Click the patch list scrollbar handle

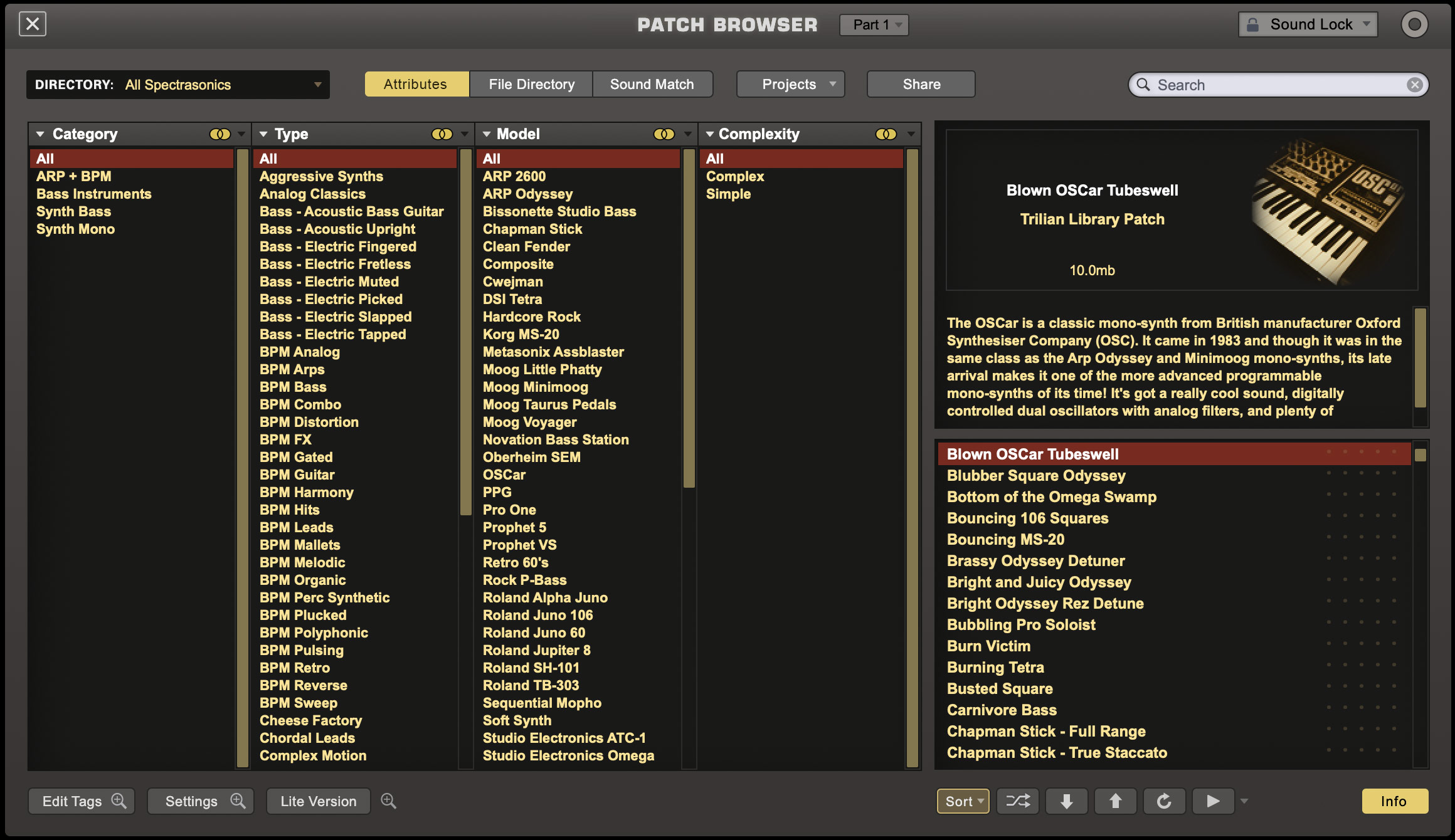pyautogui.click(x=1421, y=455)
